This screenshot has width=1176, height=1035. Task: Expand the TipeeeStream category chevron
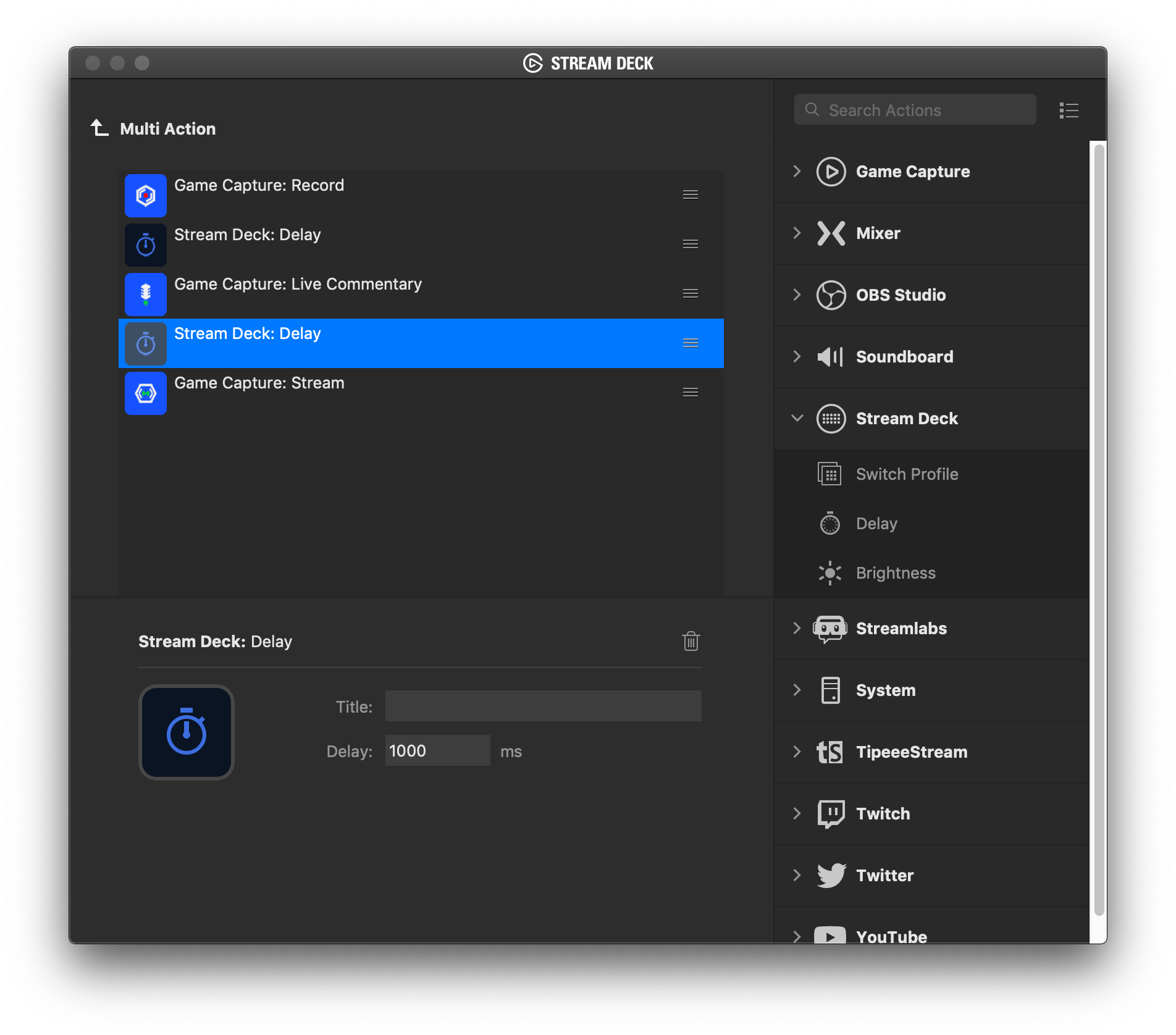797,752
